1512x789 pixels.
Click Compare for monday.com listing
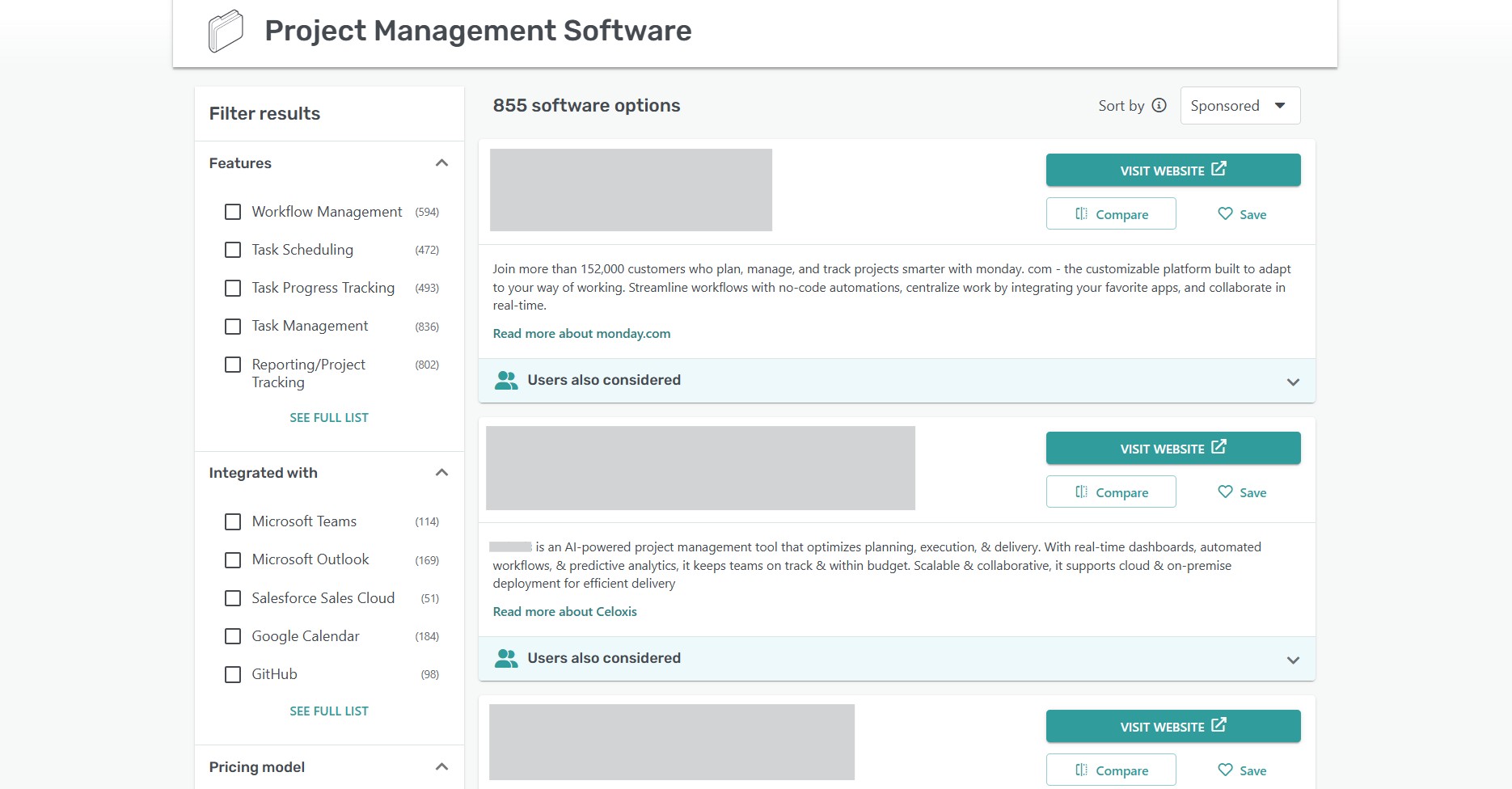[1111, 213]
